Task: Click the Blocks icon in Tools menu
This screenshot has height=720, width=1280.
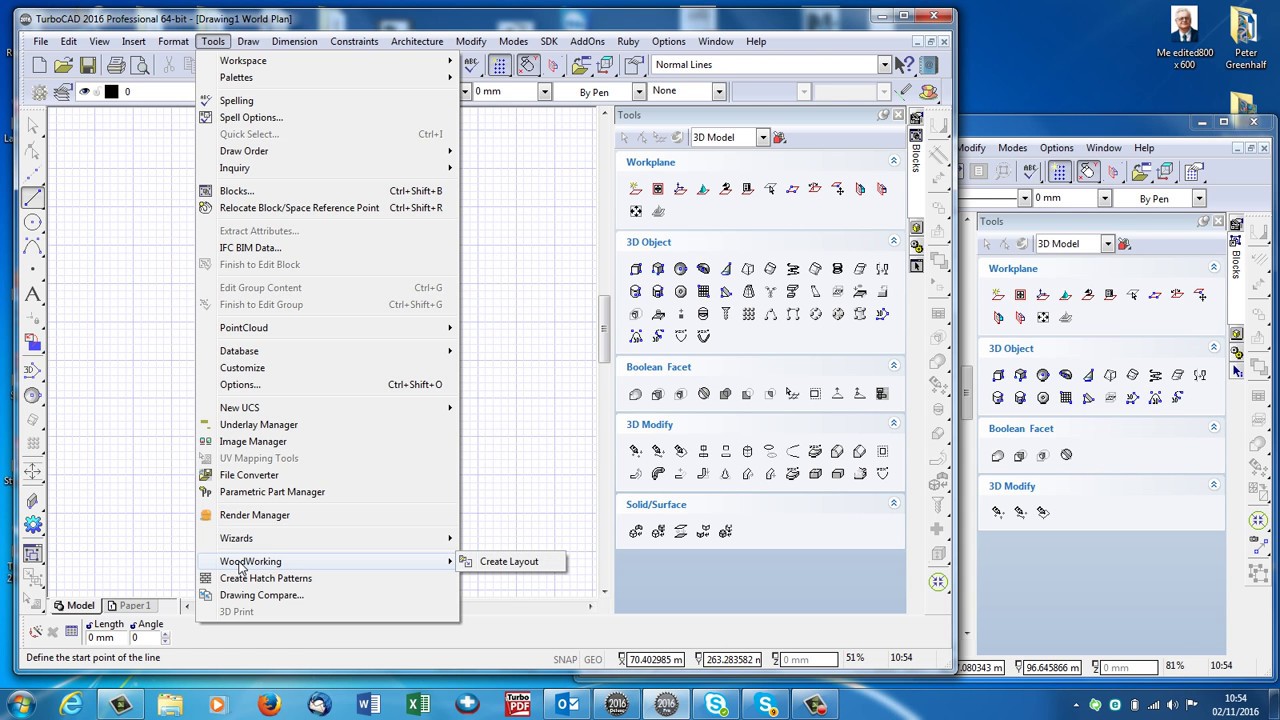Action: point(206,191)
